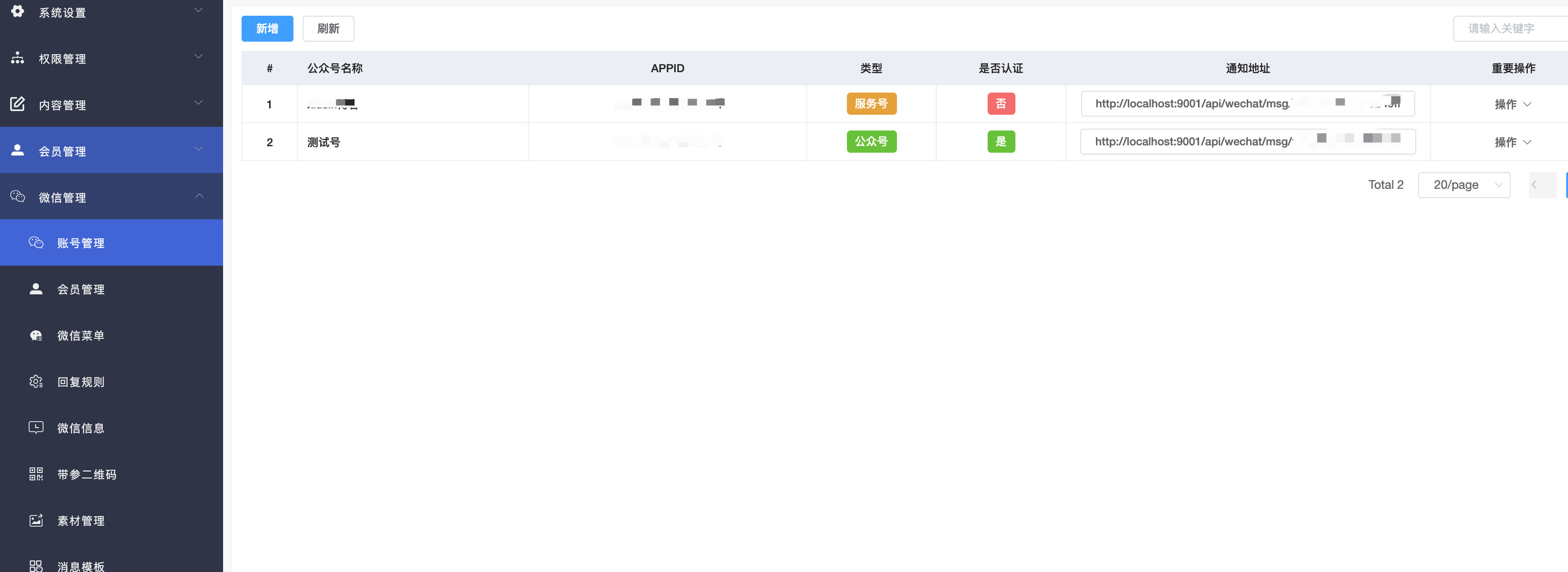Open 消息模板 menu item
This screenshot has height=572, width=1568.
(81, 566)
